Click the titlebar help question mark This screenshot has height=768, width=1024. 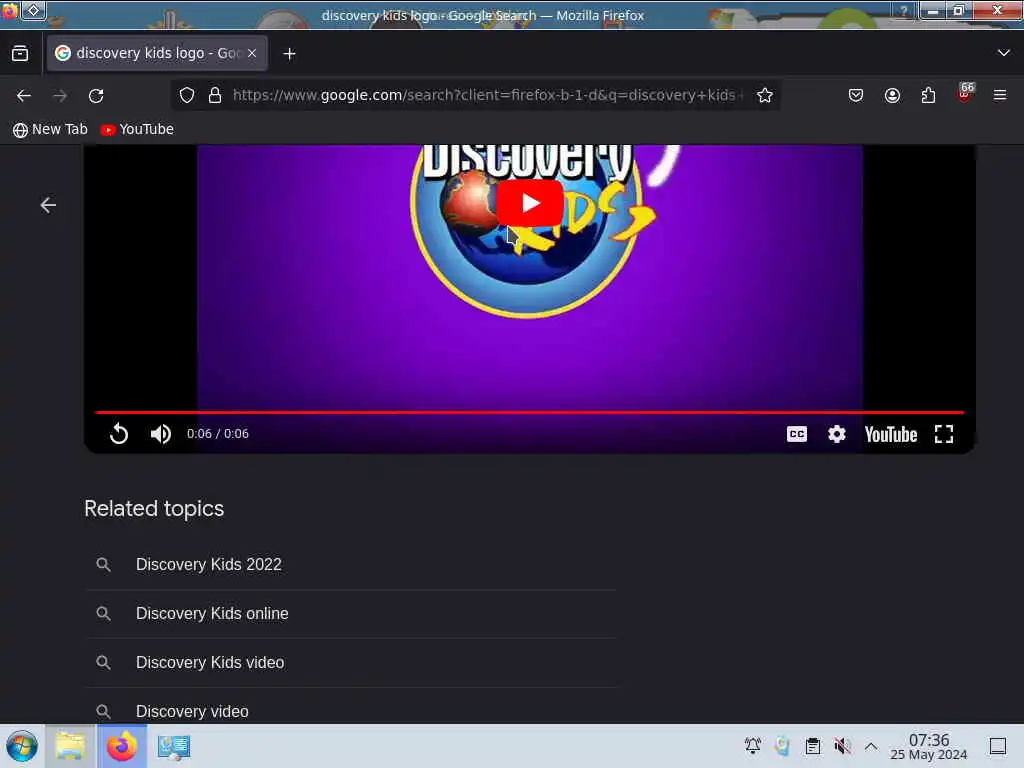tap(904, 10)
